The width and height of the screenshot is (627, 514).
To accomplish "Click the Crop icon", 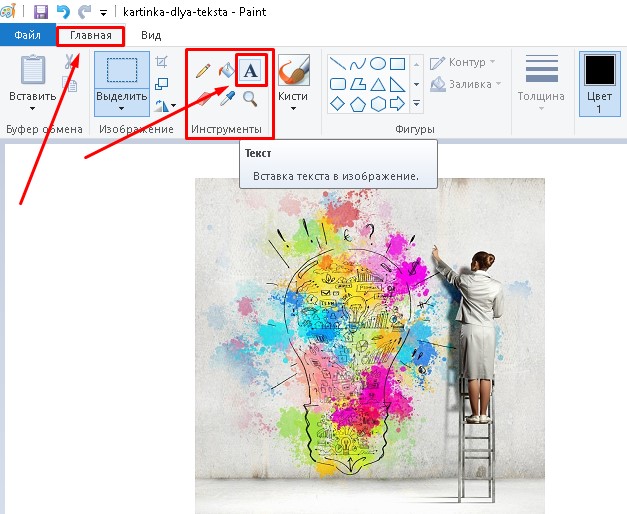I will (x=162, y=62).
